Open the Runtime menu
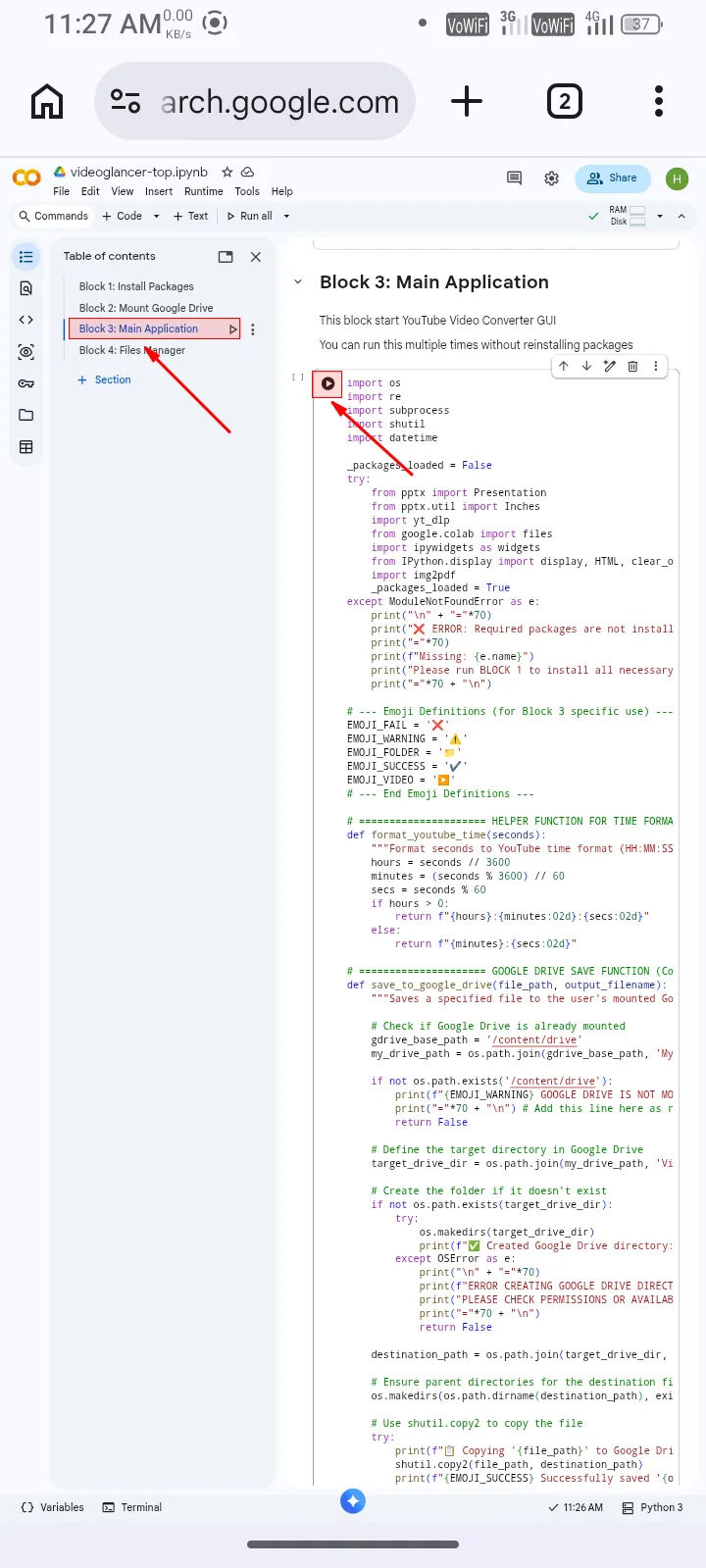Image resolution: width=706 pixels, height=1568 pixels. [204, 191]
